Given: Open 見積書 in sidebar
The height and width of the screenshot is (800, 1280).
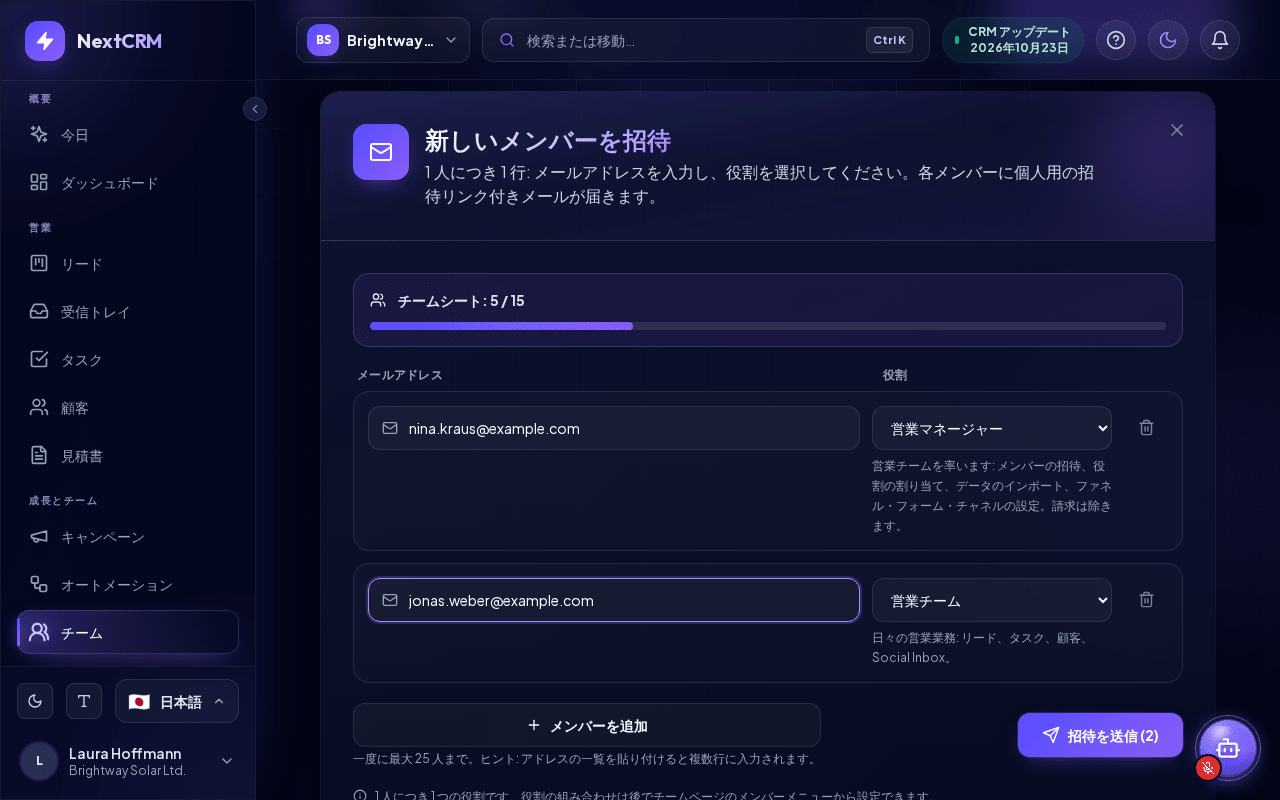Looking at the screenshot, I should 128,456.
